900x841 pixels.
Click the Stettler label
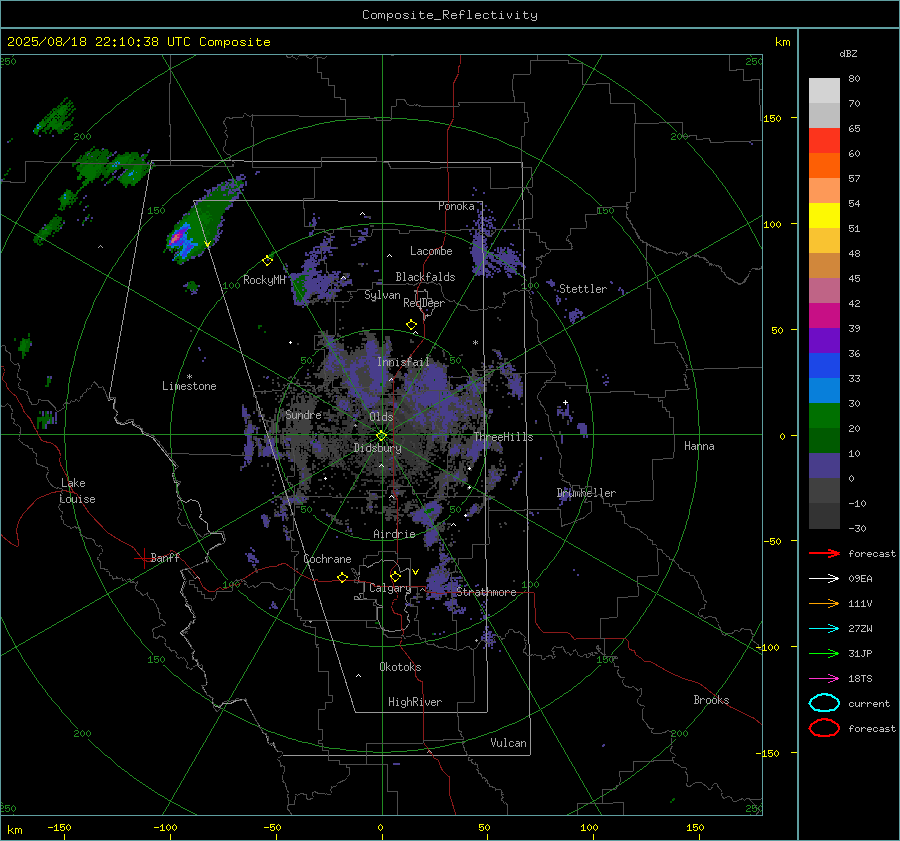(583, 289)
